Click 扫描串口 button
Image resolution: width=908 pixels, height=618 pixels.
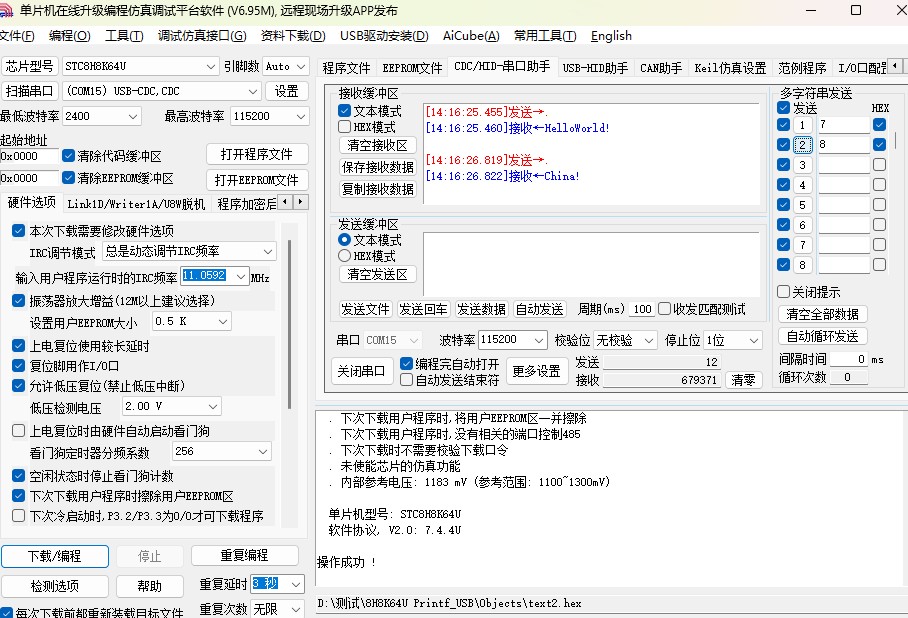(x=29, y=91)
